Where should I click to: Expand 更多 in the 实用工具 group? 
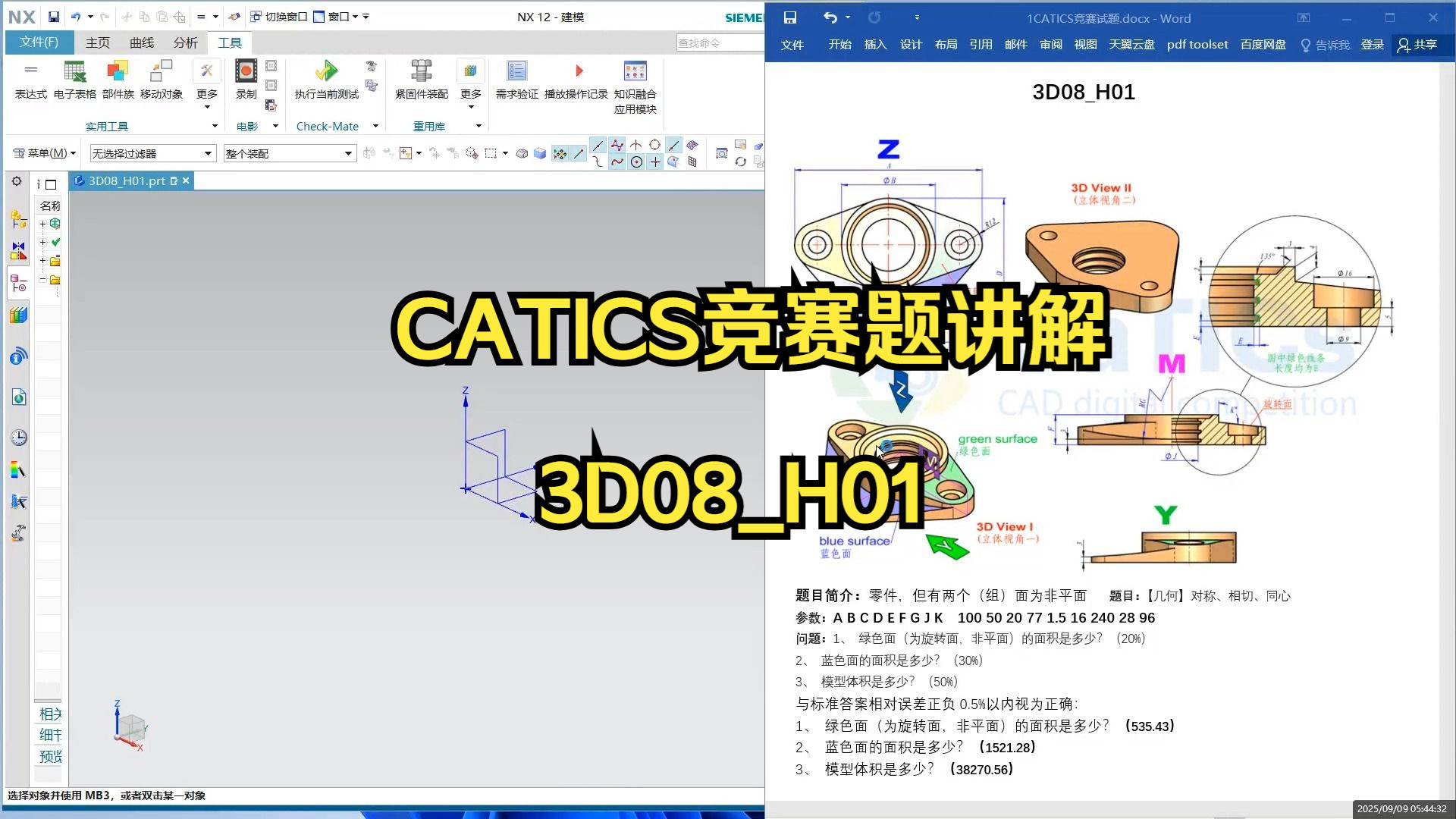tap(206, 85)
